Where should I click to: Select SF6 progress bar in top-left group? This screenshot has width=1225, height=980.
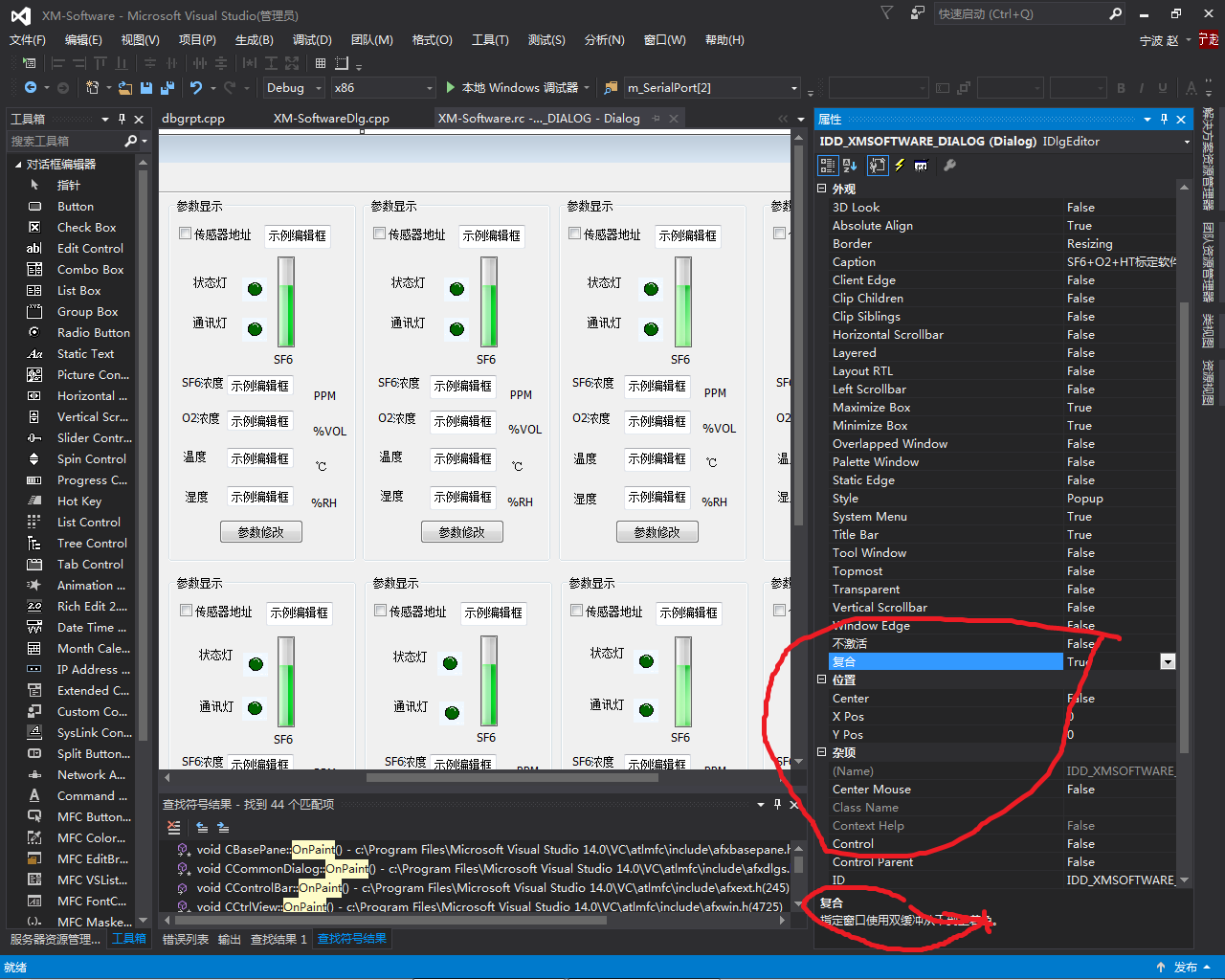coord(286,301)
